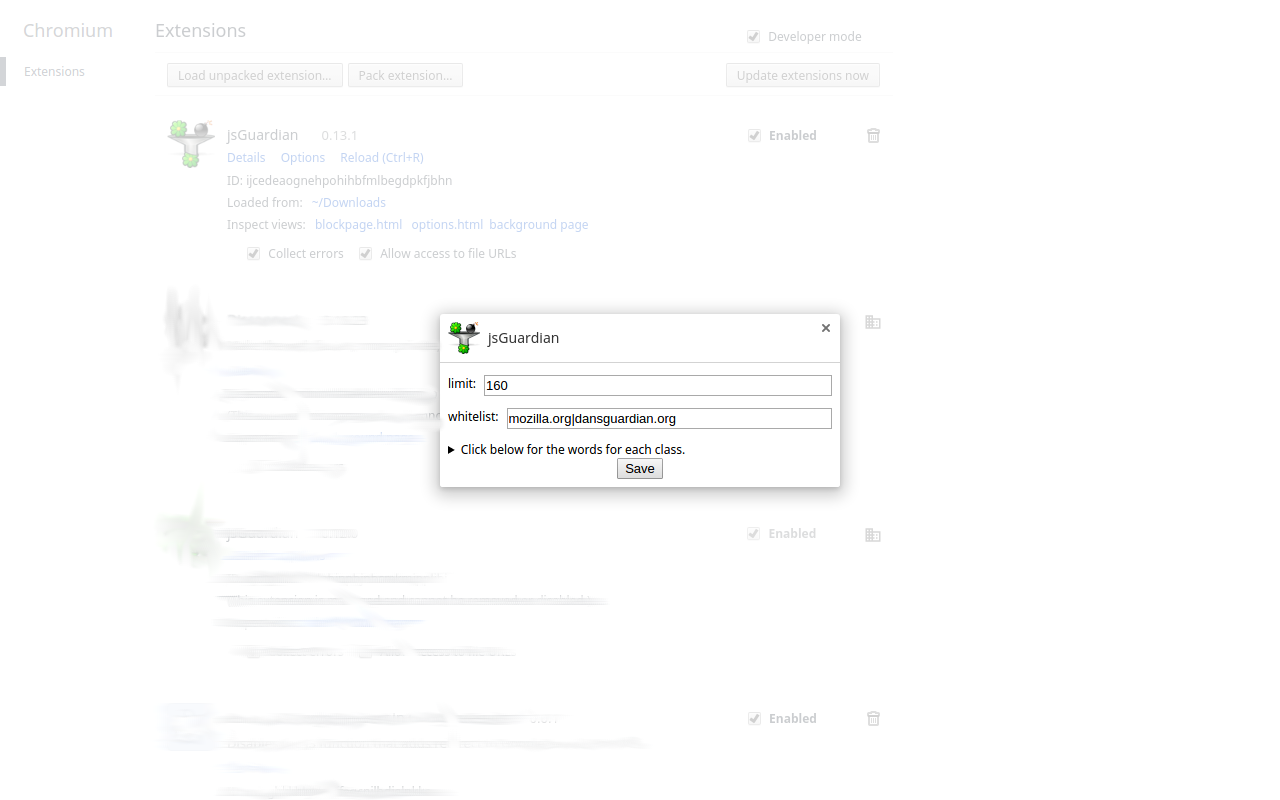Inspect blockpage.html view
The width and height of the screenshot is (1280, 800).
pos(358,224)
